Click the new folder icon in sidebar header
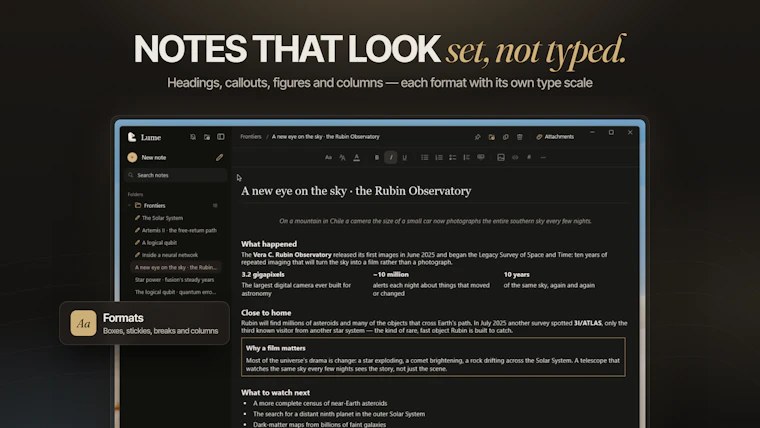The width and height of the screenshot is (760, 428). point(207,137)
